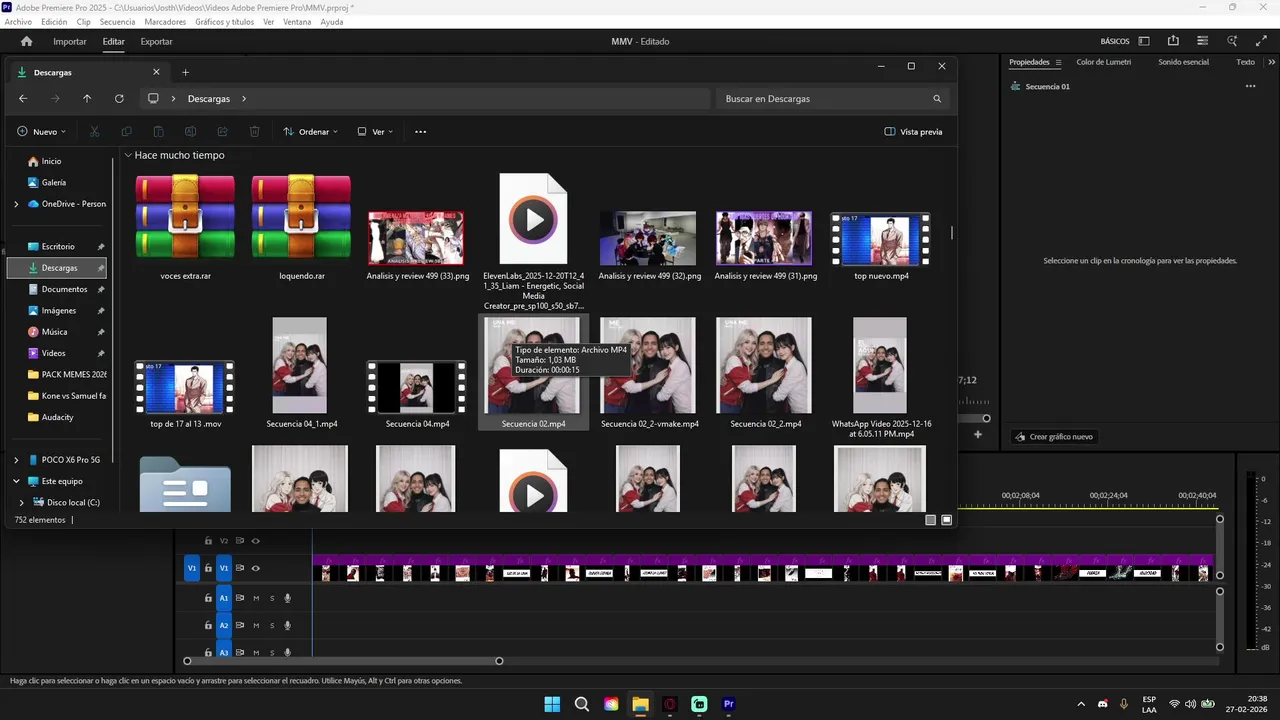Collapse the Este equipo node
Viewport: 1280px width, 720px height.
[16, 481]
